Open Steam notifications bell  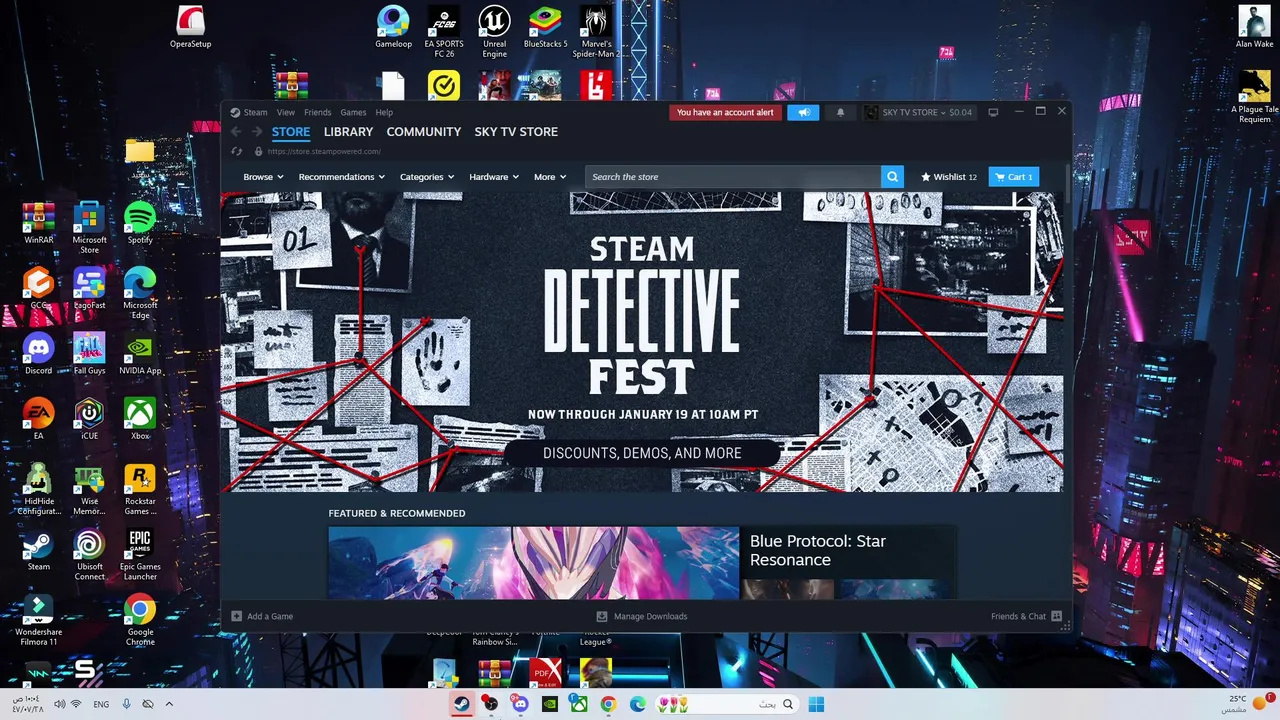[840, 112]
